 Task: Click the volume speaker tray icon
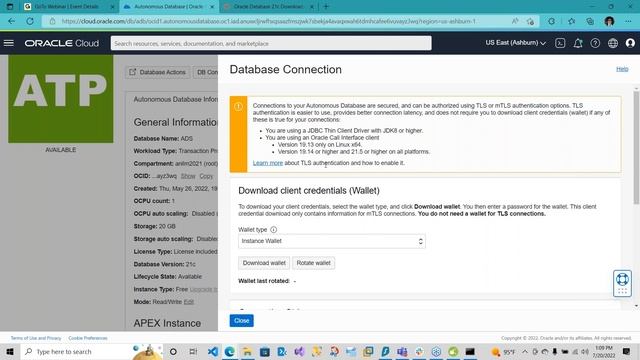[x=585, y=351]
